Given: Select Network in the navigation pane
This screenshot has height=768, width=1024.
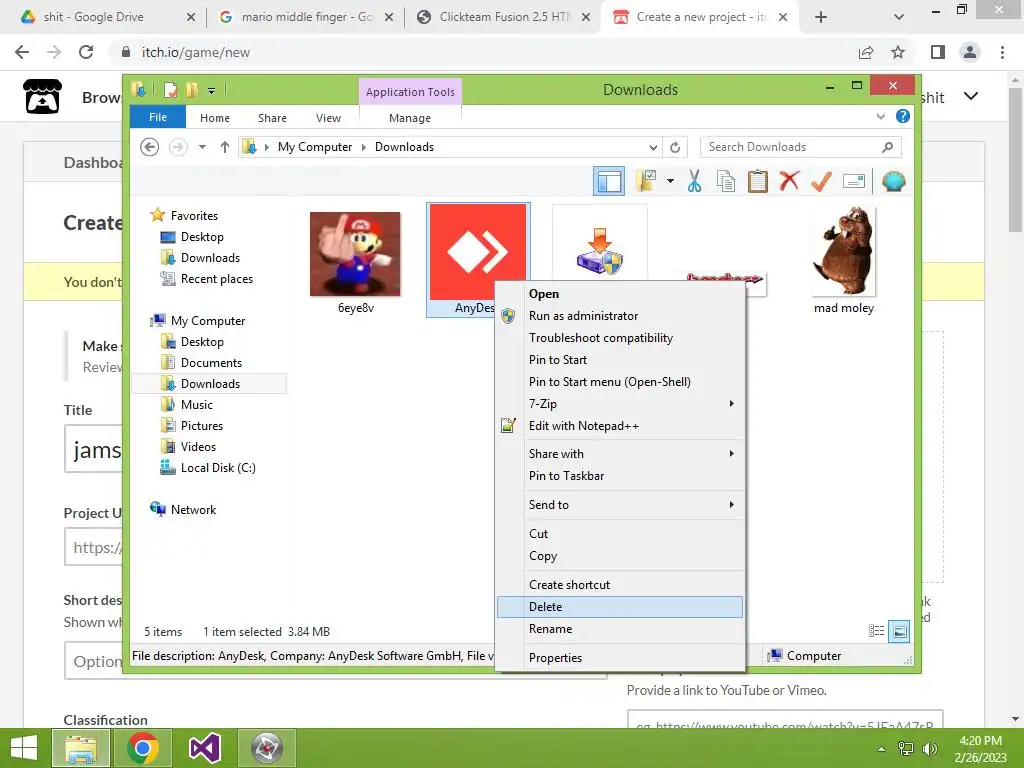Looking at the screenshot, I should (x=193, y=510).
